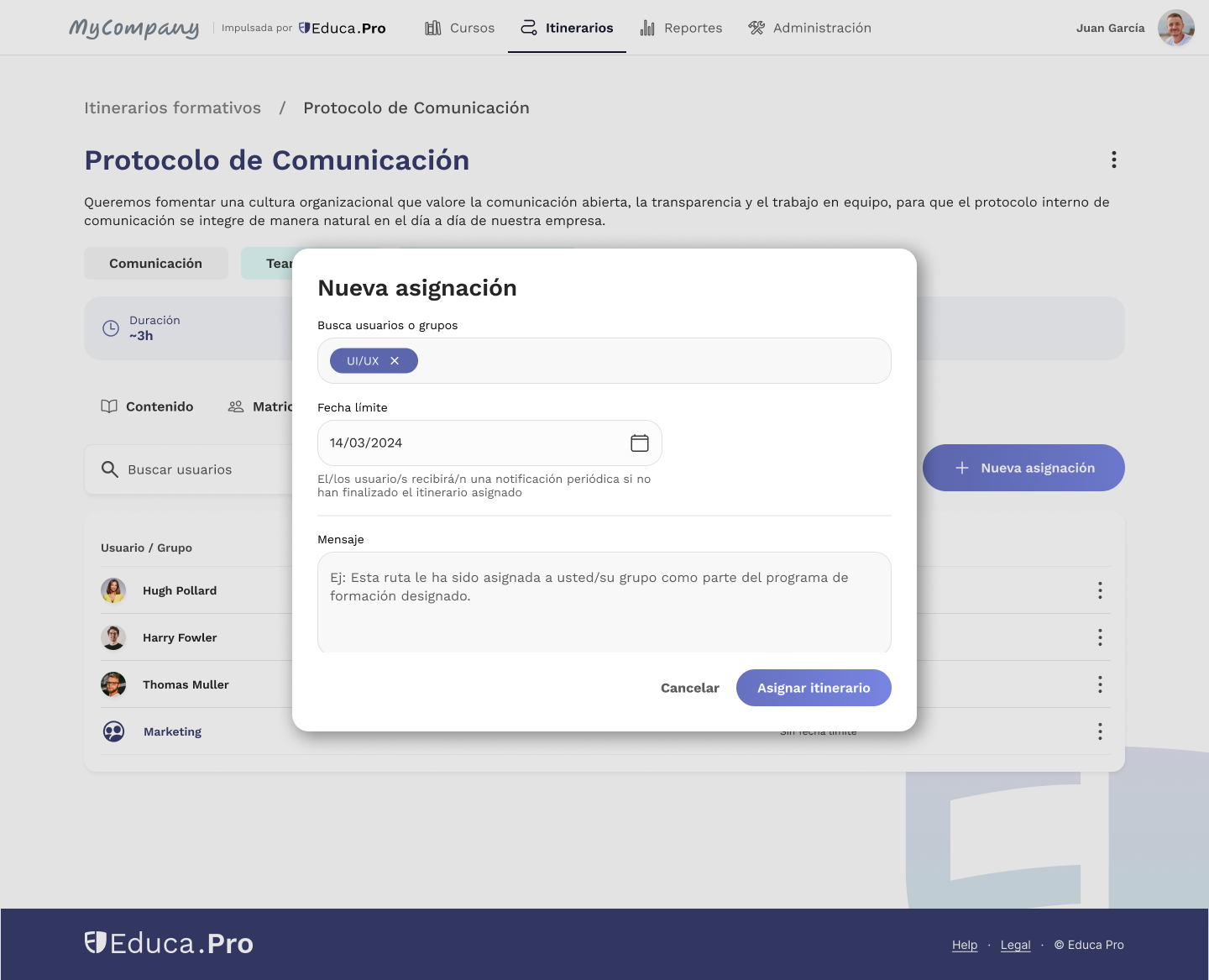Open Hugh Pollard's row options menu

coord(1099,590)
